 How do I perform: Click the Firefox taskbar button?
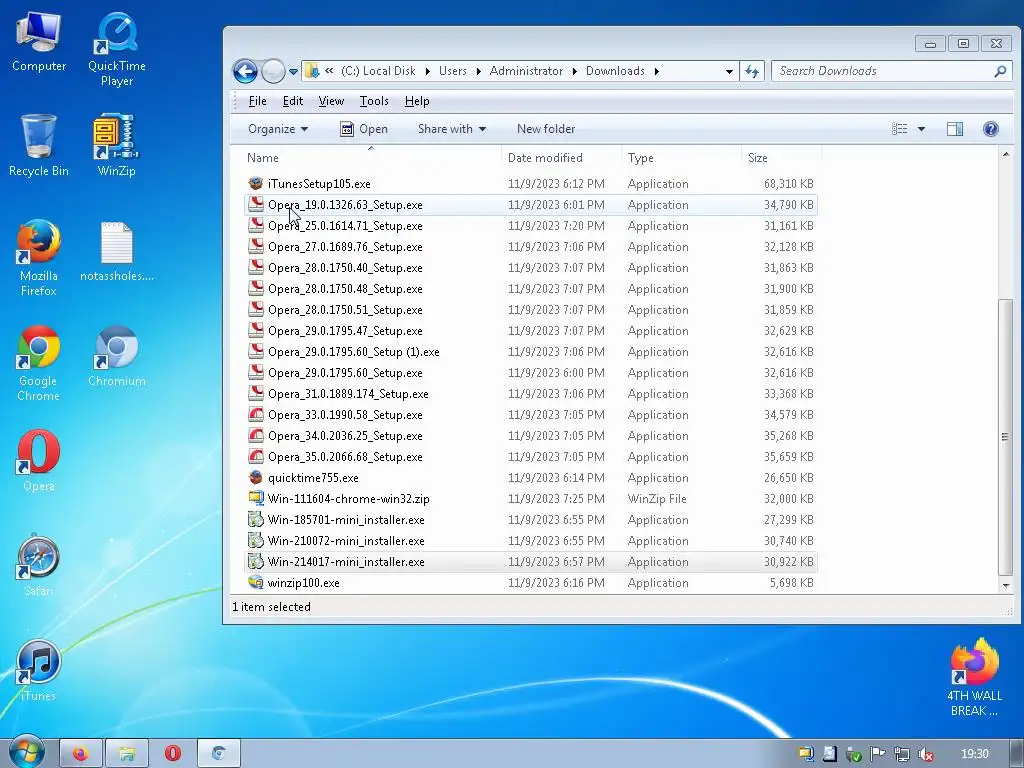point(81,754)
